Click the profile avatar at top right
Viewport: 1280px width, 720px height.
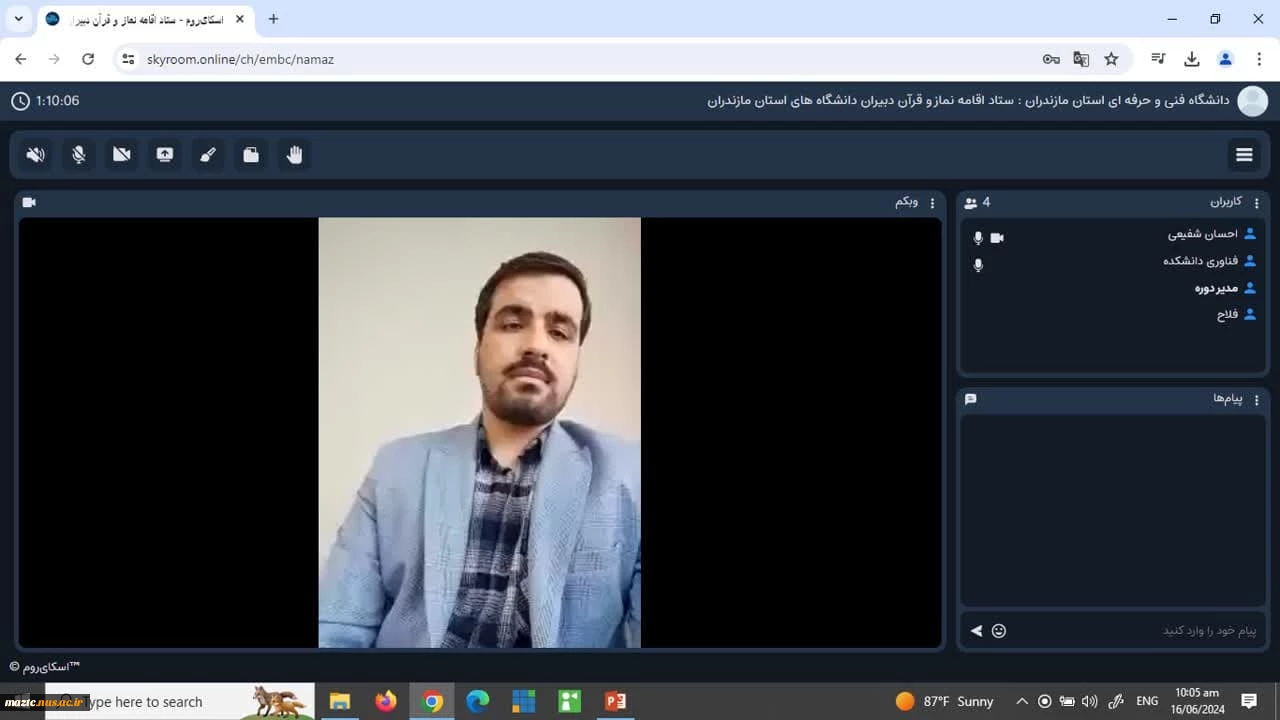1252,101
